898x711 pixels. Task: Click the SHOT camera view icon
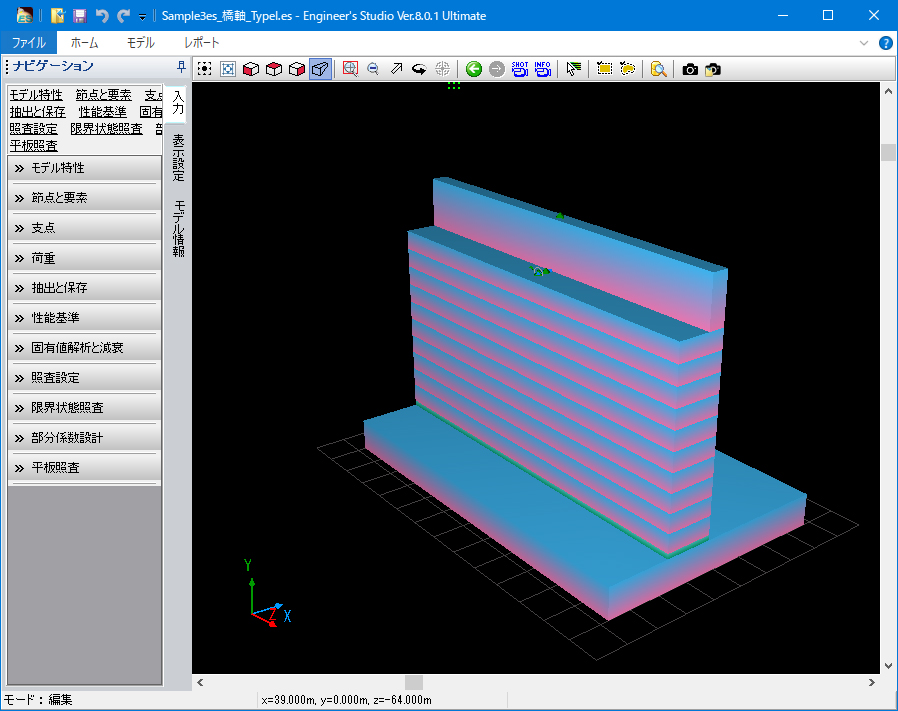(520, 69)
